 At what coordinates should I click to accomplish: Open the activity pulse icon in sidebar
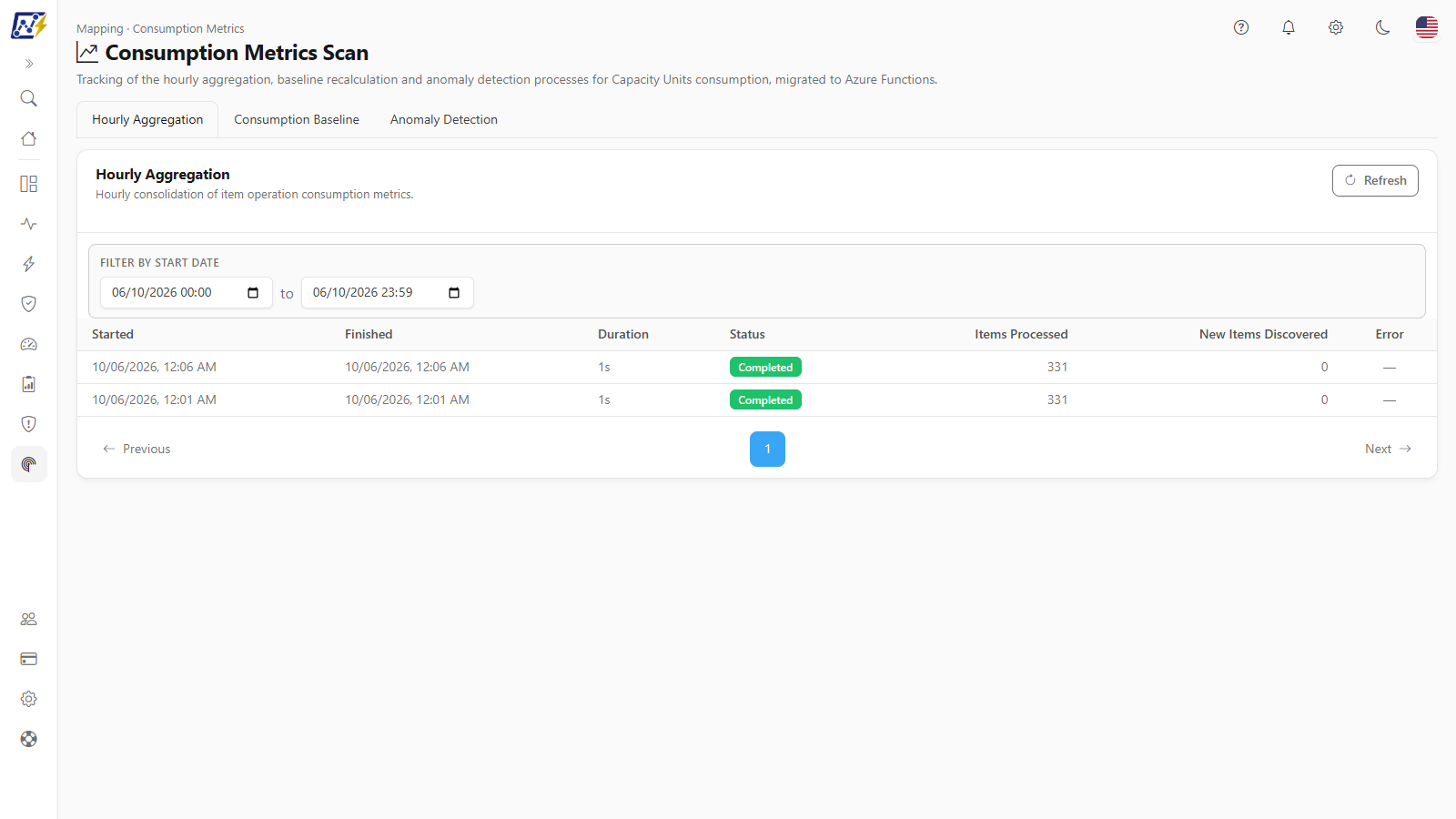click(x=29, y=224)
